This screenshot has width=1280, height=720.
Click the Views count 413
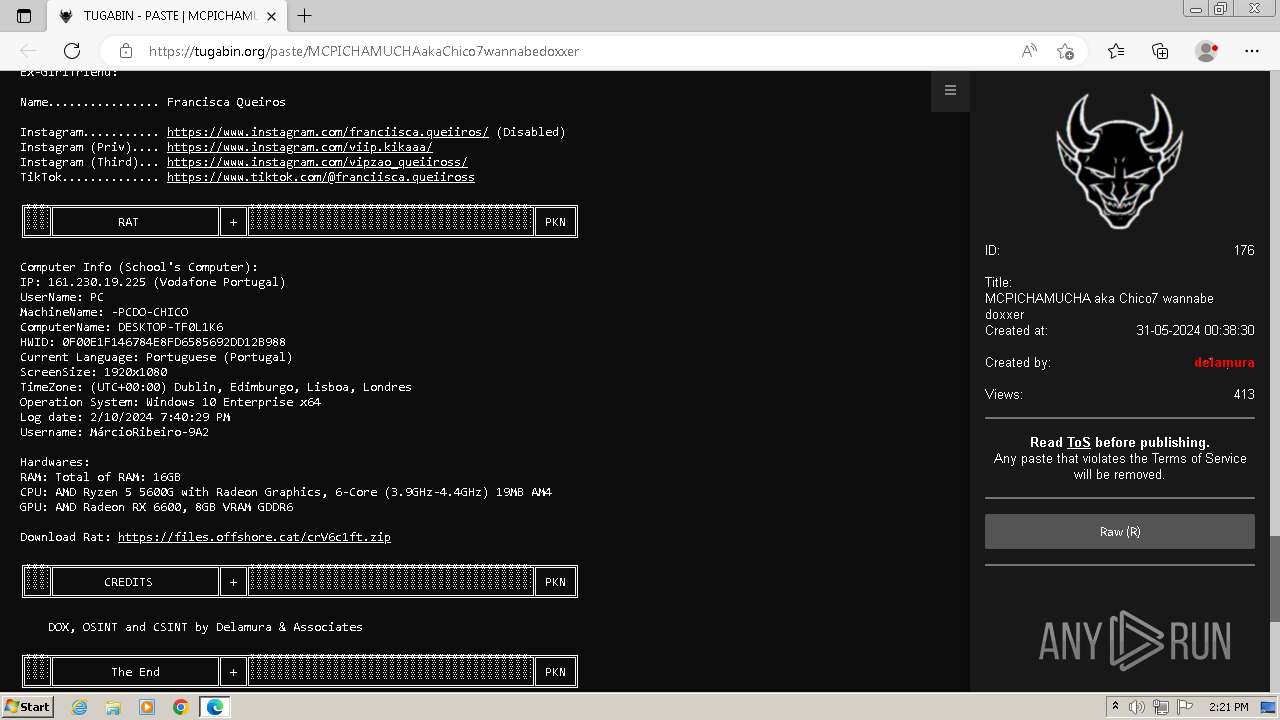pyautogui.click(x=1244, y=394)
